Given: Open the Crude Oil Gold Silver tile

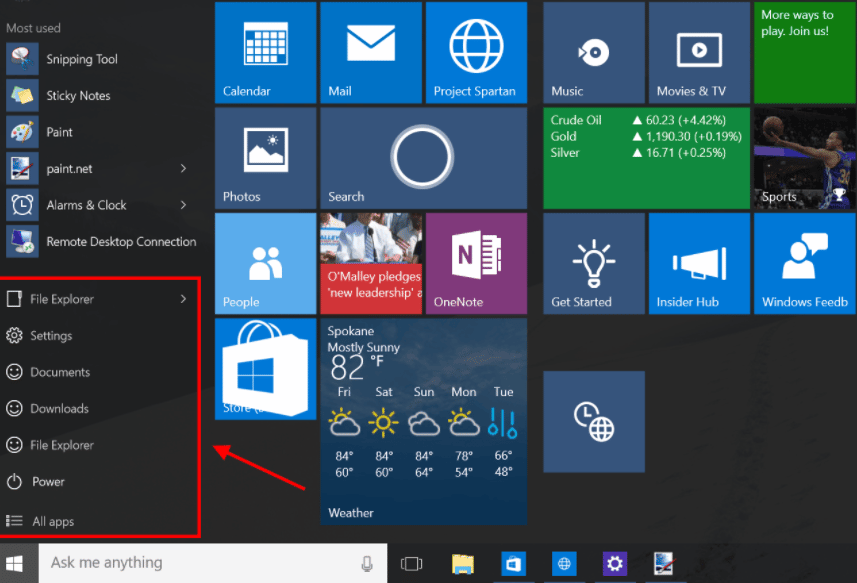Looking at the screenshot, I should pyautogui.click(x=647, y=158).
